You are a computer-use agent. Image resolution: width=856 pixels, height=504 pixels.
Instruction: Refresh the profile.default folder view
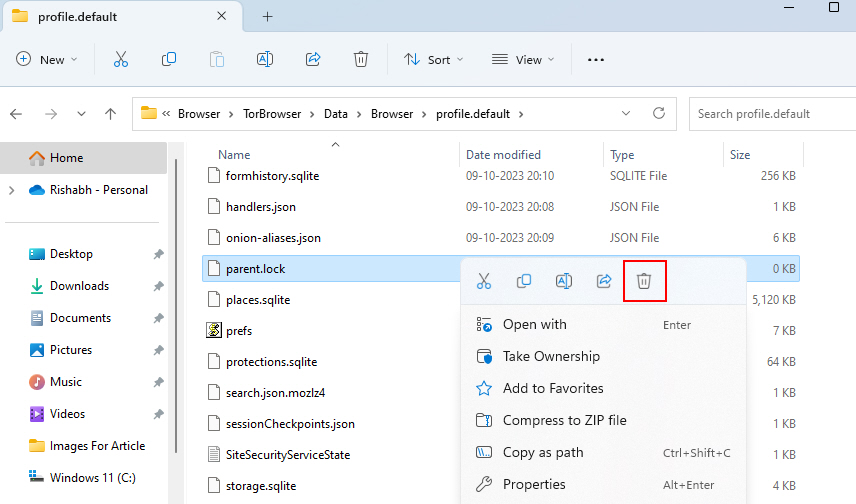click(x=659, y=113)
